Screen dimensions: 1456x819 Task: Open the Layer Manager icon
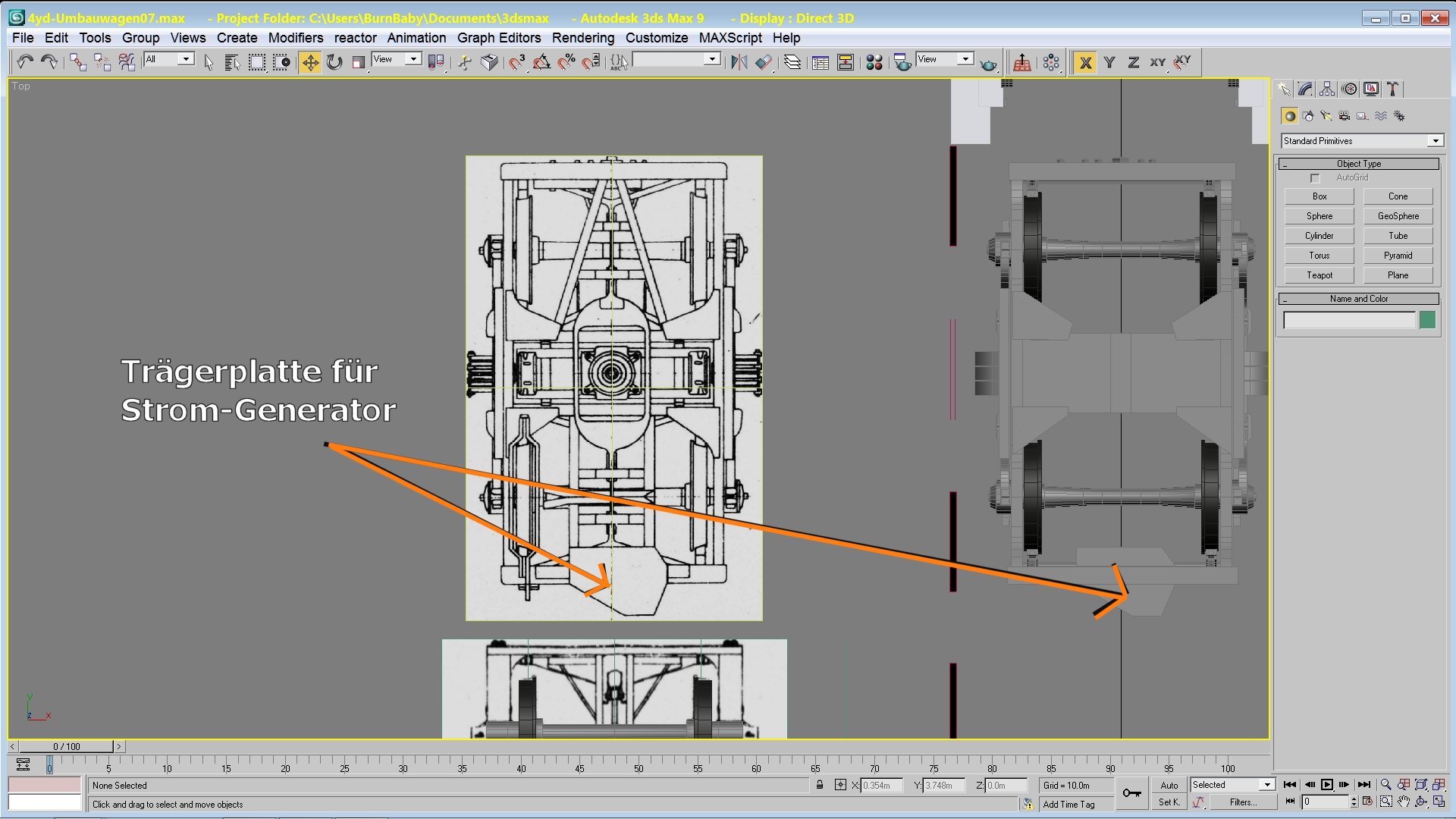pyautogui.click(x=792, y=62)
